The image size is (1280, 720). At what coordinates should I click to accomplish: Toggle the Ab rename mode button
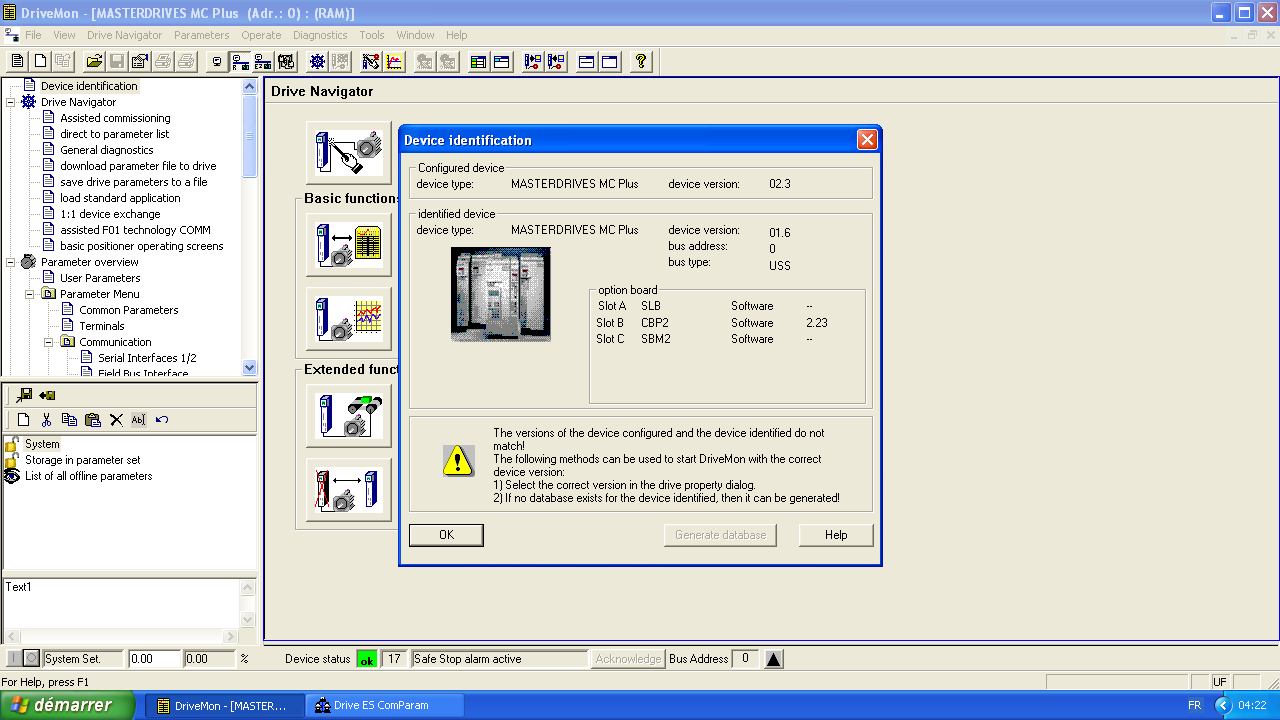coord(139,420)
